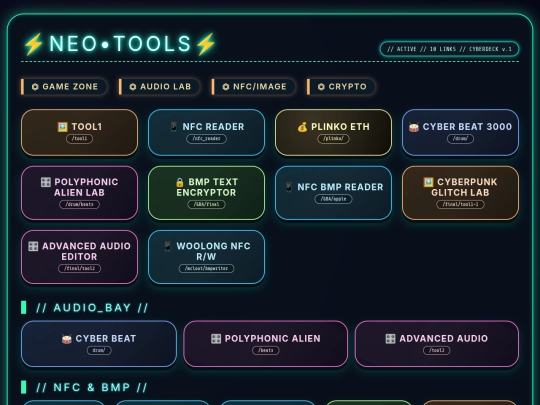Click the lightning bolt before NEO•TOOLS
The height and width of the screenshot is (405, 540).
[x=33, y=44]
